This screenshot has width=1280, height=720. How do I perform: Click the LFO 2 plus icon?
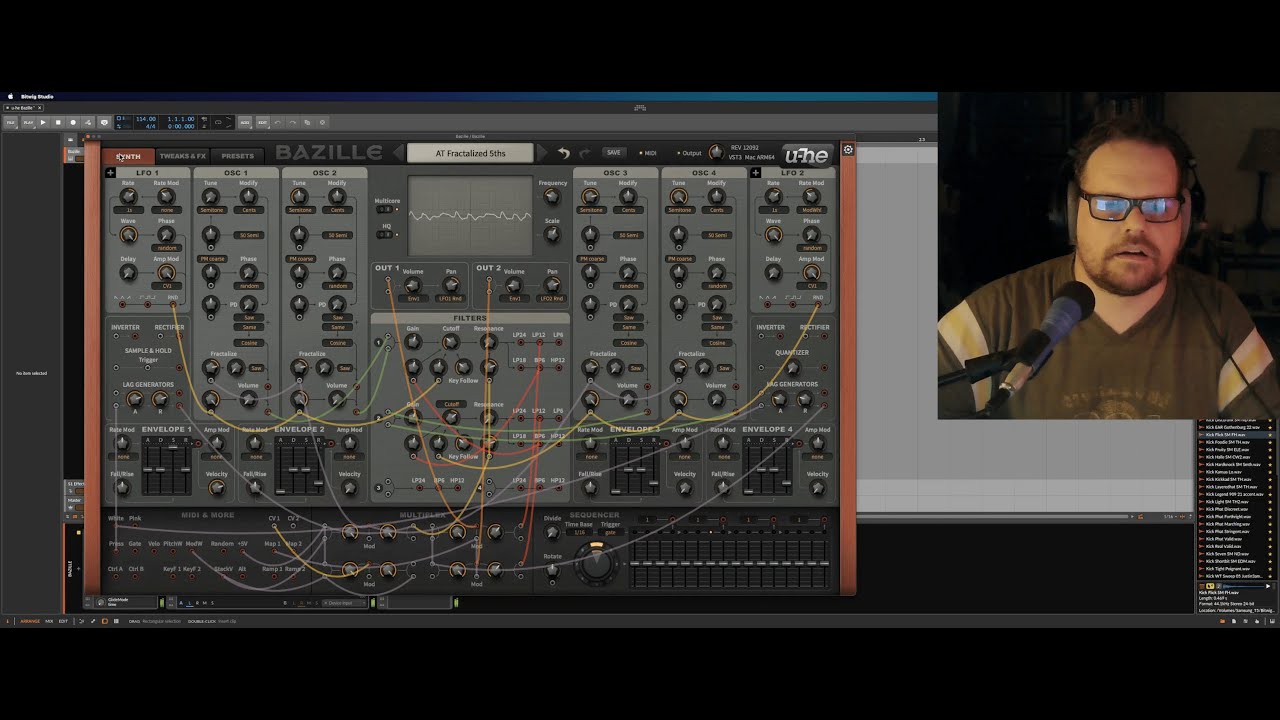pyautogui.click(x=755, y=173)
